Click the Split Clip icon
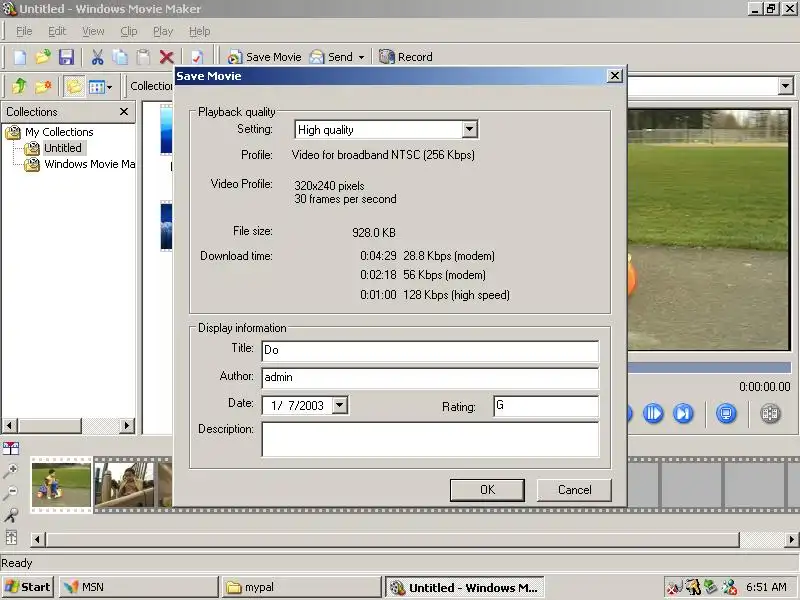The image size is (800, 600). point(770,413)
